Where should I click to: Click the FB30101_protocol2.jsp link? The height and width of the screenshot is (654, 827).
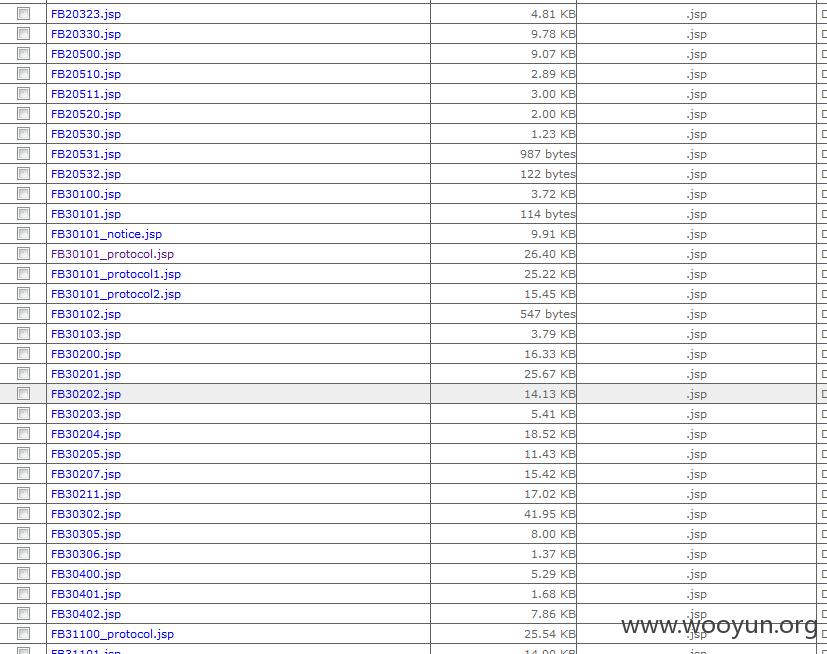click(x=116, y=294)
